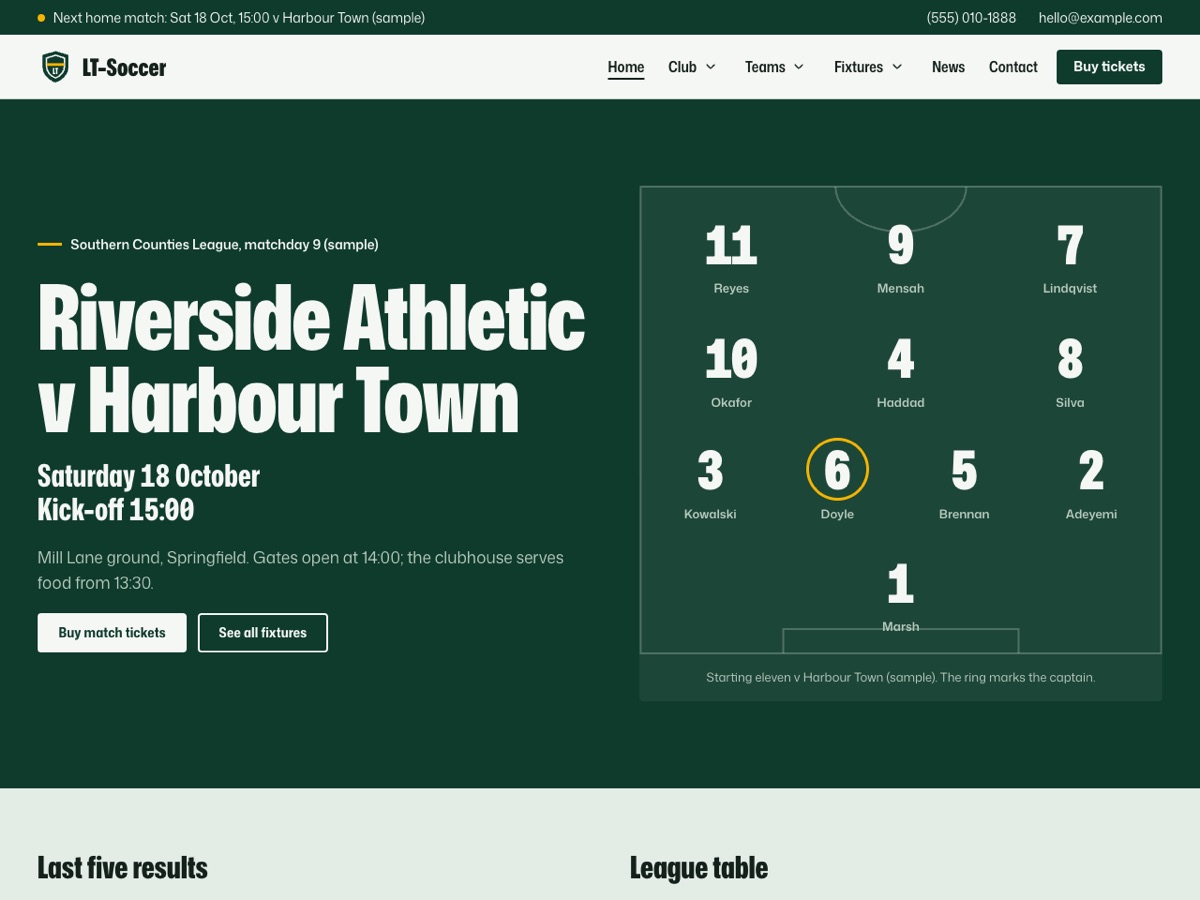Viewport: 1200px width, 900px height.
Task: Click the League table heading
Action: pyautogui.click(x=699, y=867)
